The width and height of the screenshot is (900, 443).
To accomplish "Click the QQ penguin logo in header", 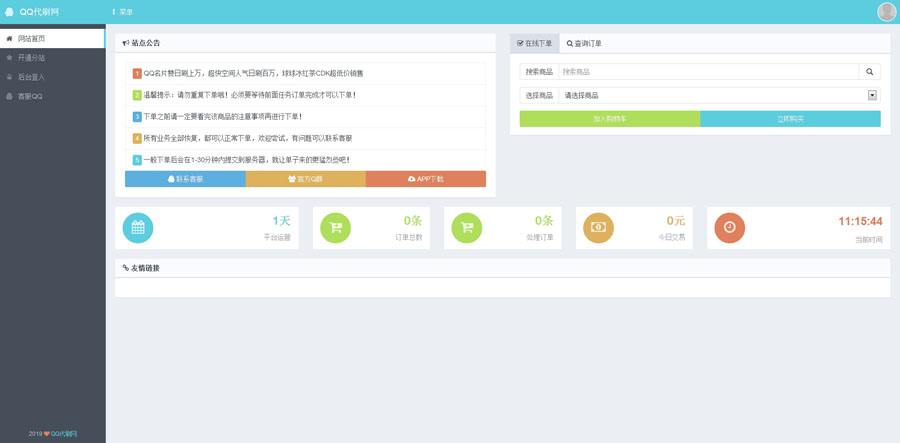I will click(x=10, y=12).
